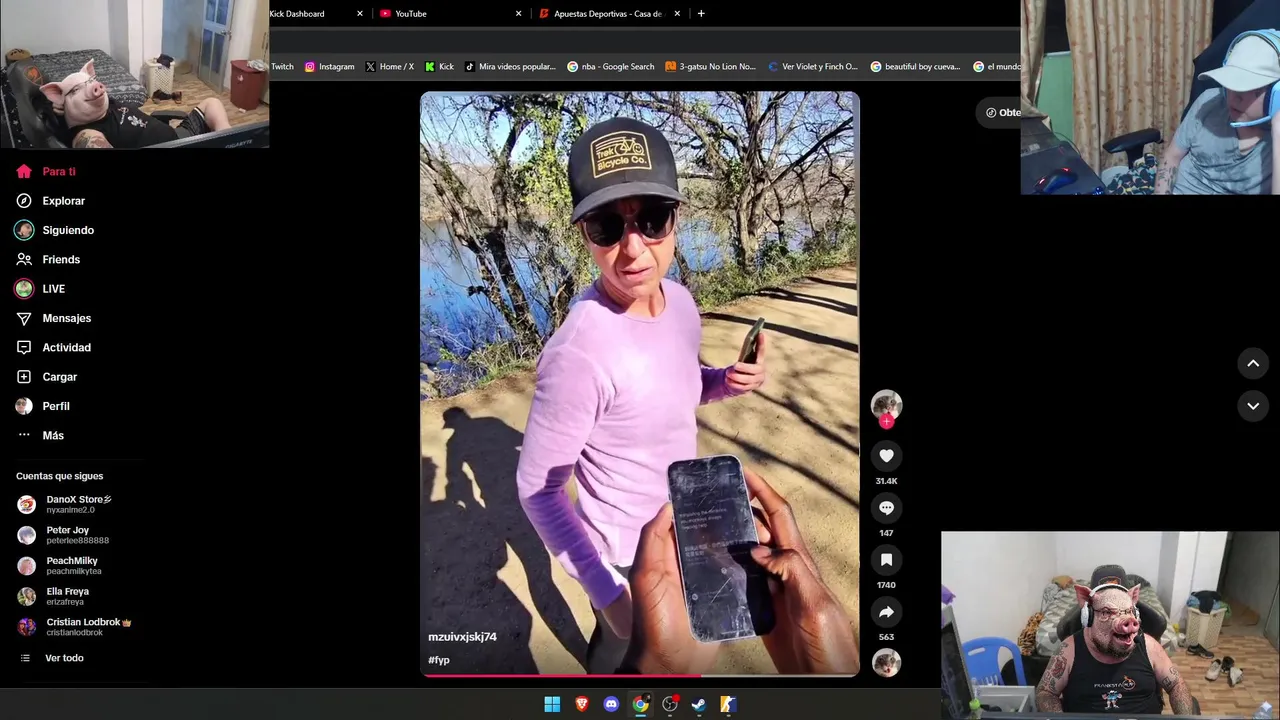Open the el mundo bookmark

996,67
